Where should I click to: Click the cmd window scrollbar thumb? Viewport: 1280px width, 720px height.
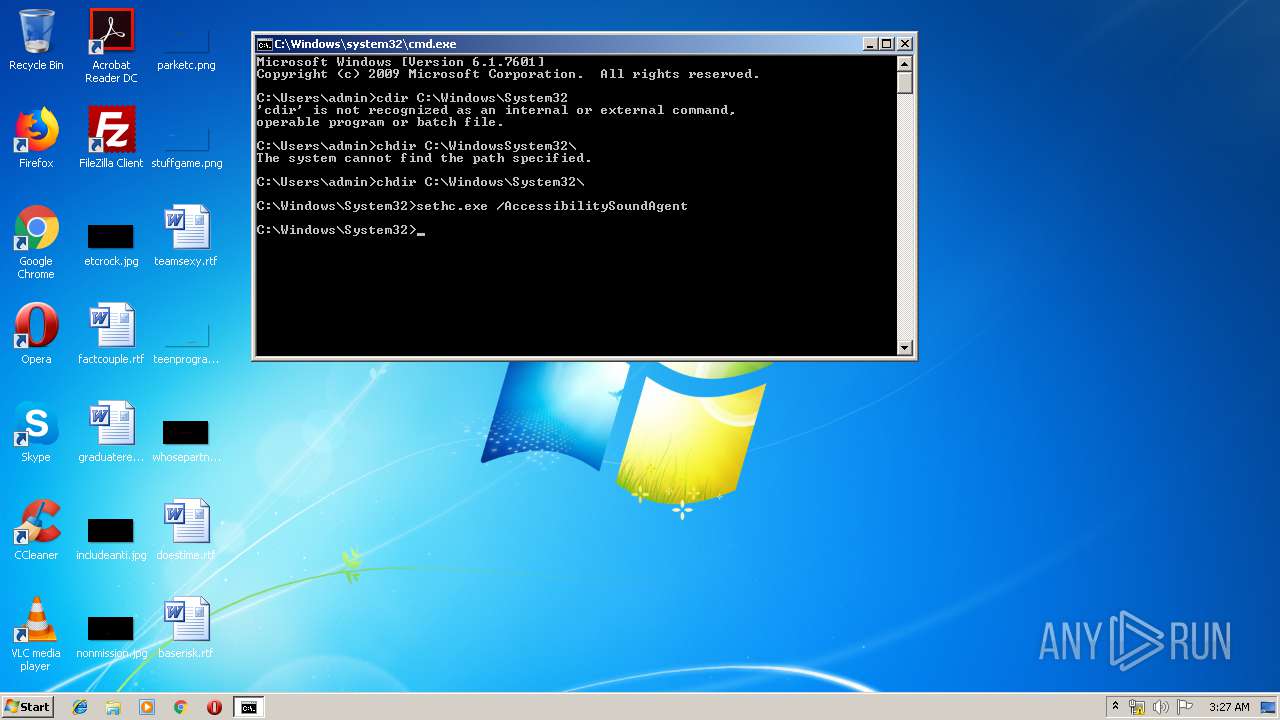(x=905, y=82)
